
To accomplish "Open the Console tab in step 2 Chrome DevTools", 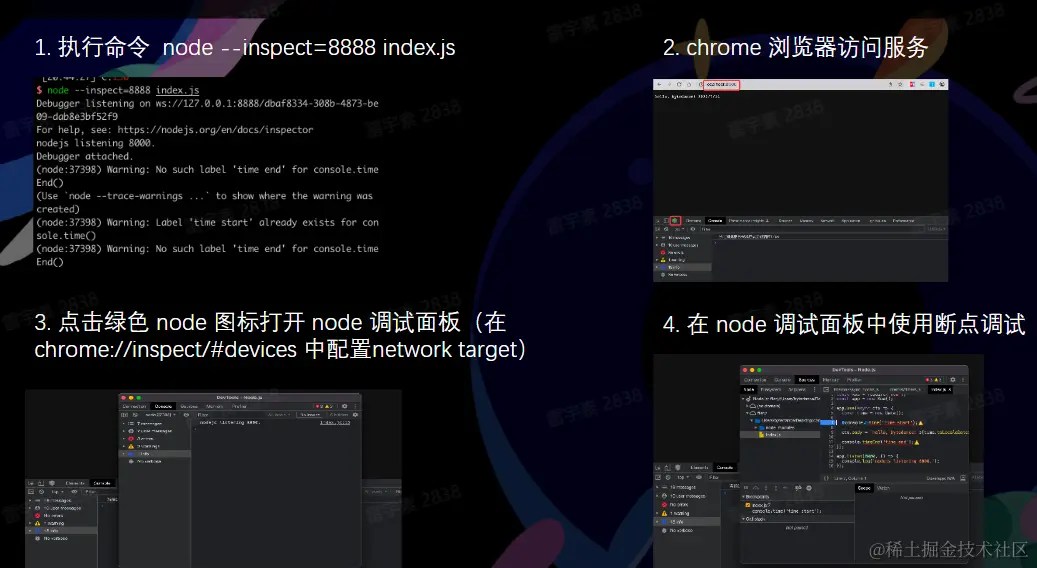I will [715, 221].
